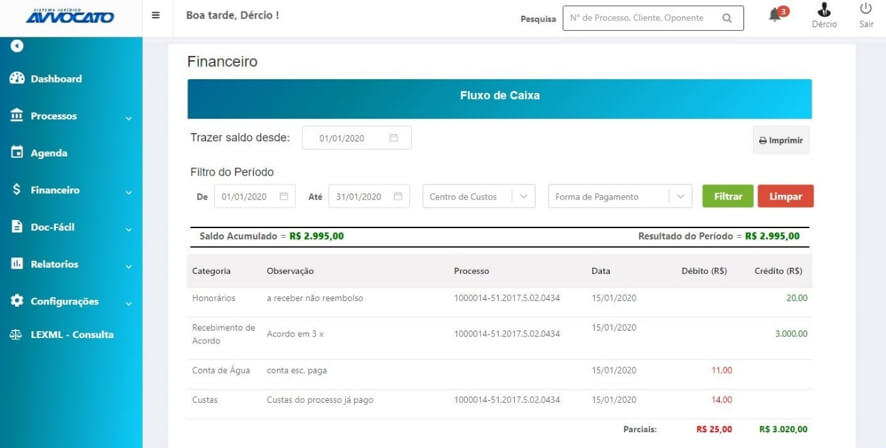Click the Trazer saldo desde date field

tap(357, 138)
